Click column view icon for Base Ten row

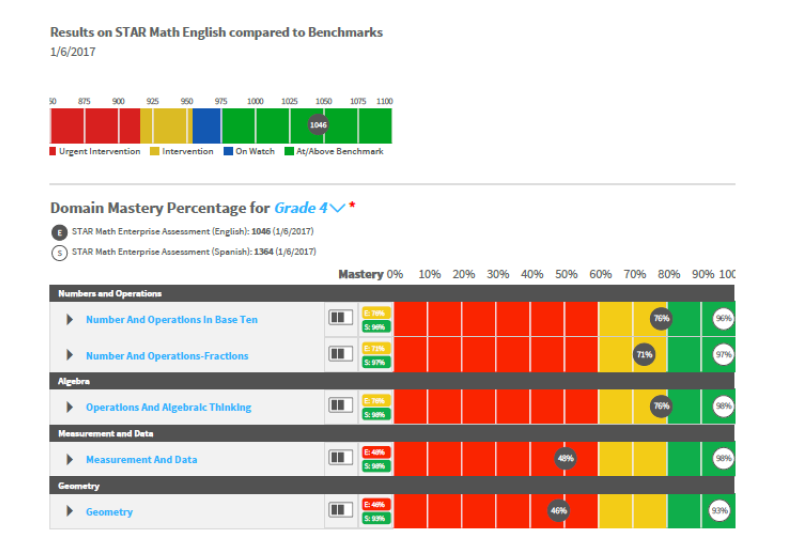point(340,317)
